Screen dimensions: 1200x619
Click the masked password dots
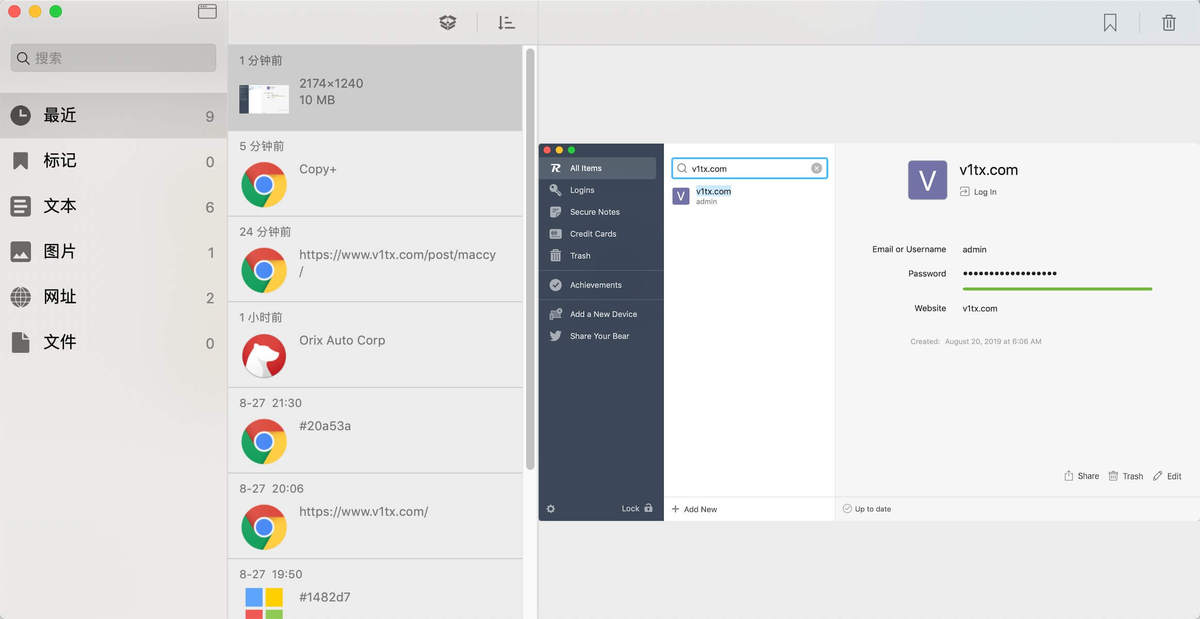pos(1010,273)
